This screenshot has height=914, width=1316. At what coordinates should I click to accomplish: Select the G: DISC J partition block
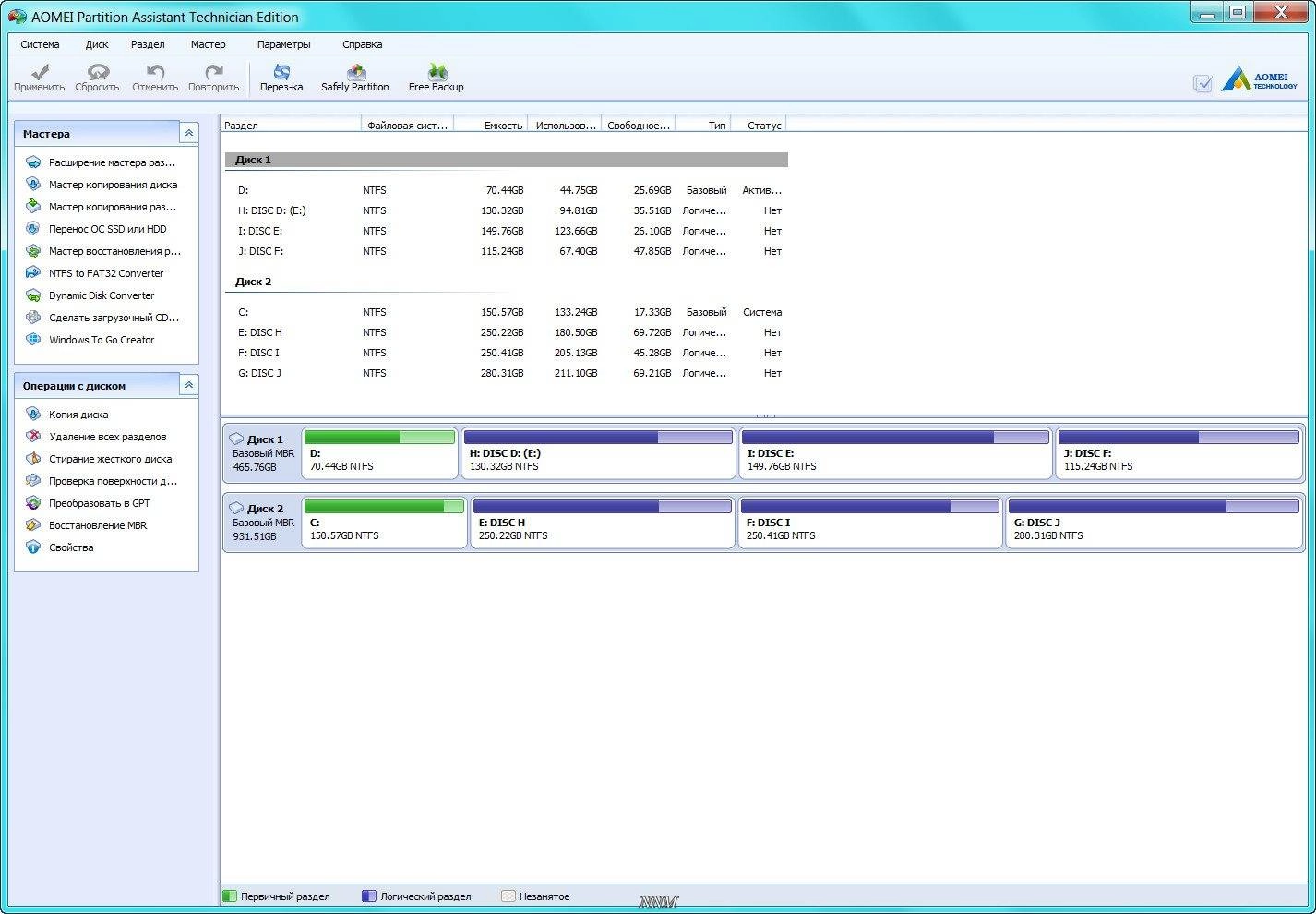1153,522
